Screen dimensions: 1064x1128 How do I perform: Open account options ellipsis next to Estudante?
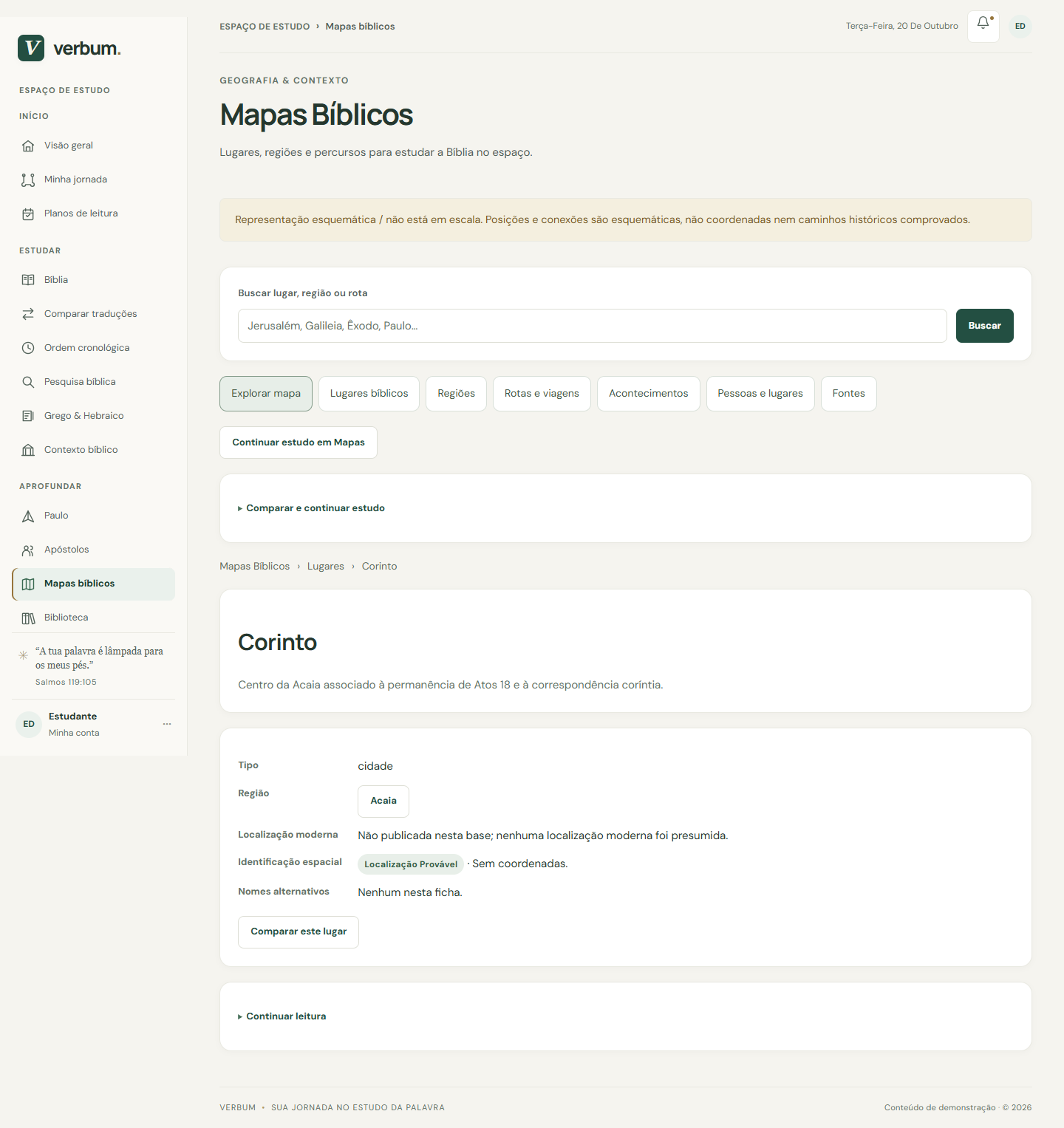pos(167,724)
